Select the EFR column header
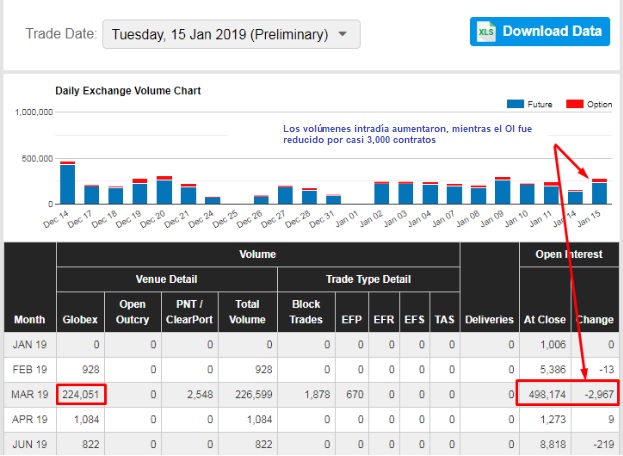This screenshot has height=456, width=623. [384, 312]
